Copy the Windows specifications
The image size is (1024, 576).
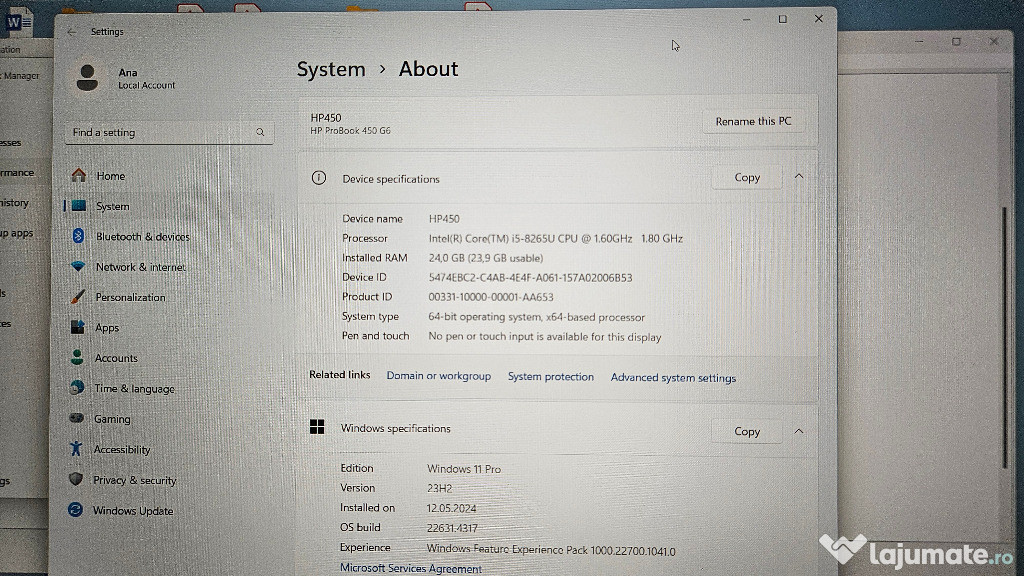tap(746, 431)
